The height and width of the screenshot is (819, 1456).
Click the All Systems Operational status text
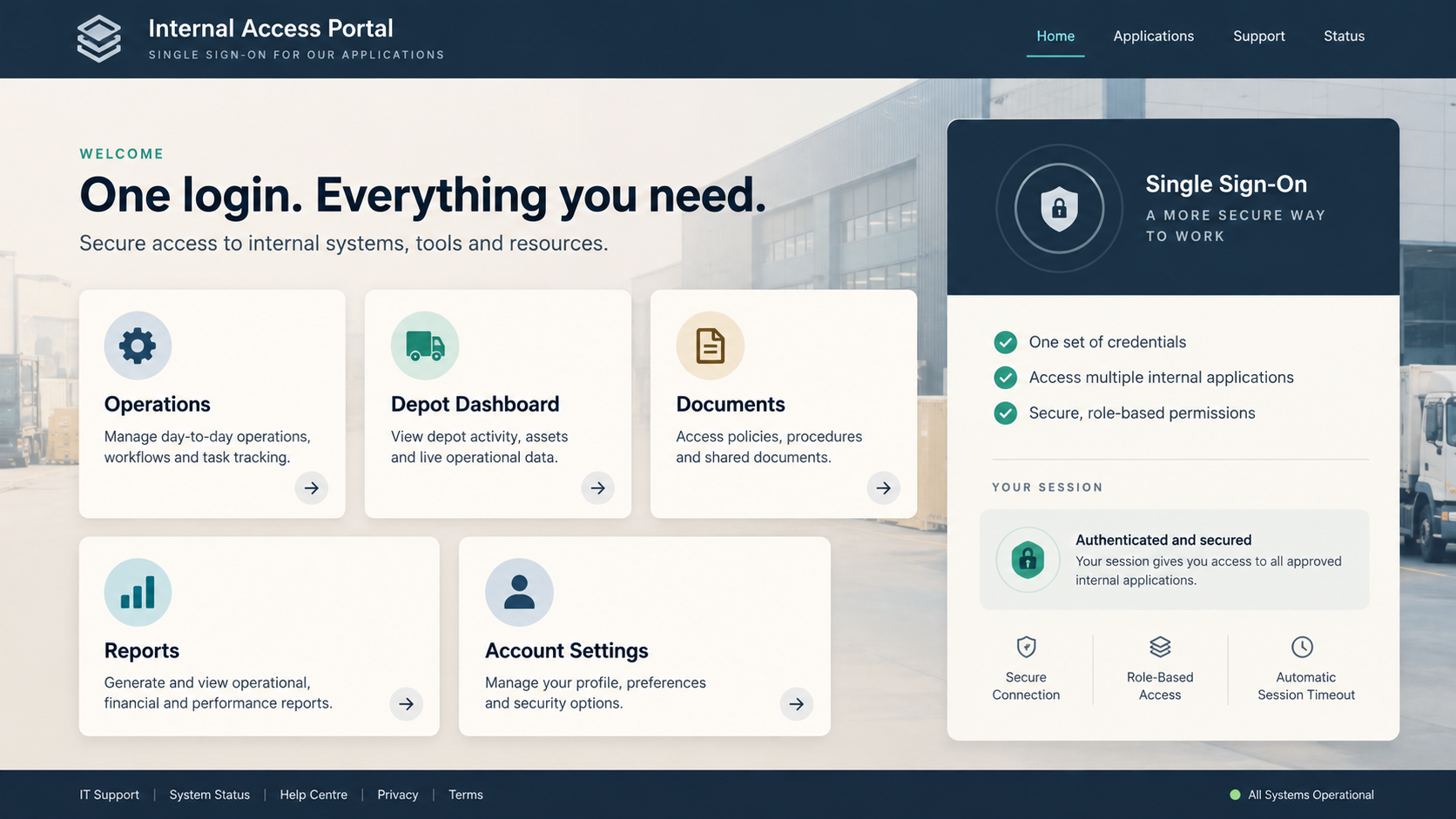point(1311,795)
